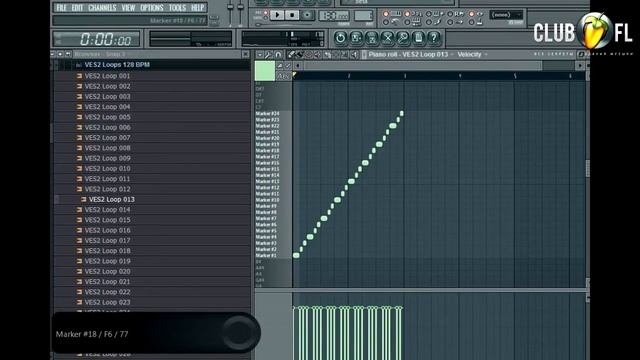The width and height of the screenshot is (640, 360).
Task: Select the piano roll Zoom tool
Action: click(x=345, y=54)
